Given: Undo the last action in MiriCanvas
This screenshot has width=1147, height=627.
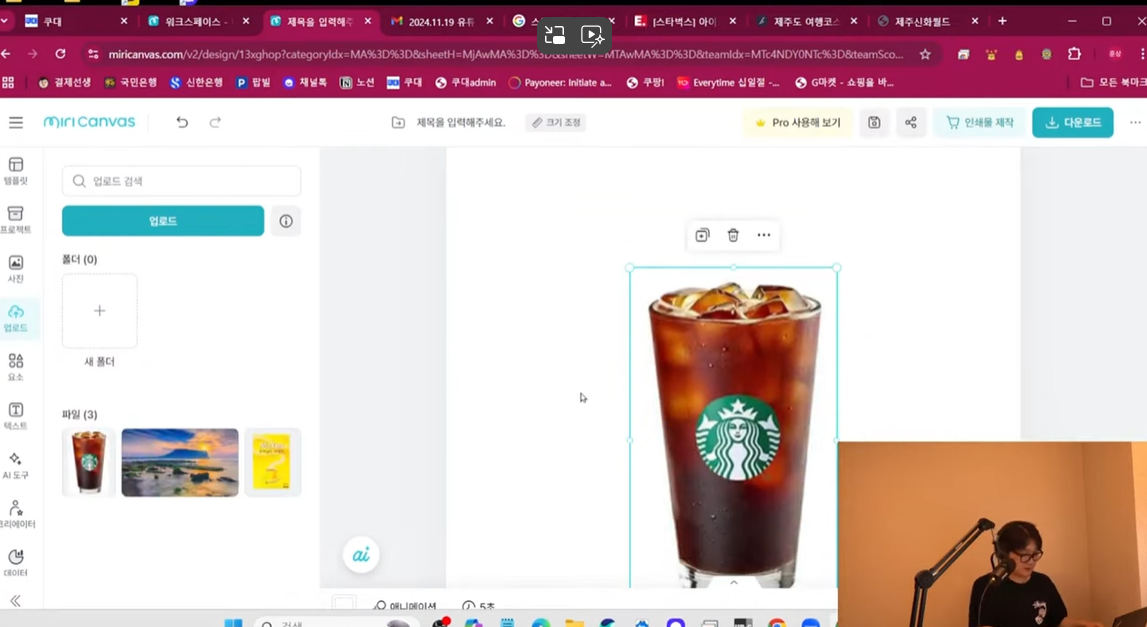Looking at the screenshot, I should [182, 122].
